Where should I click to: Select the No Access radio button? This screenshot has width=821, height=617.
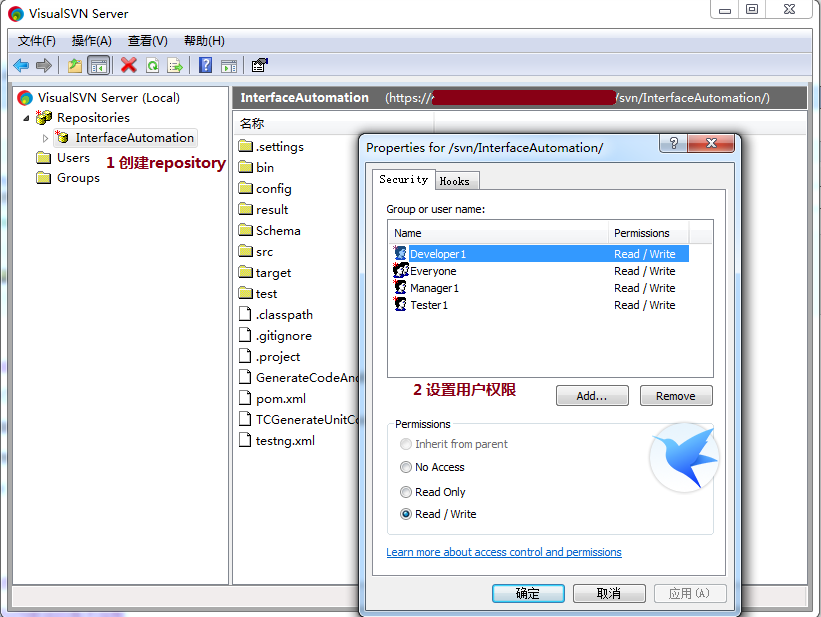click(x=406, y=467)
